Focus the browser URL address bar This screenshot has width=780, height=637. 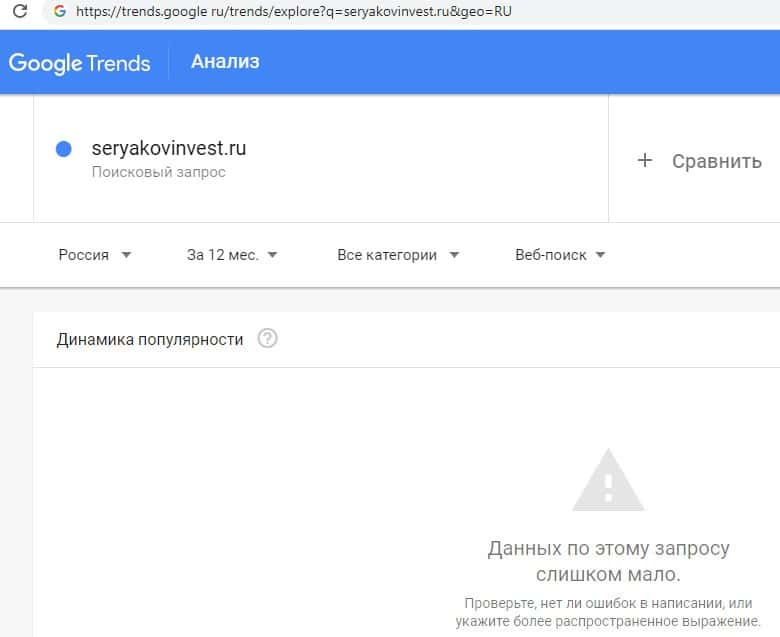pos(300,12)
